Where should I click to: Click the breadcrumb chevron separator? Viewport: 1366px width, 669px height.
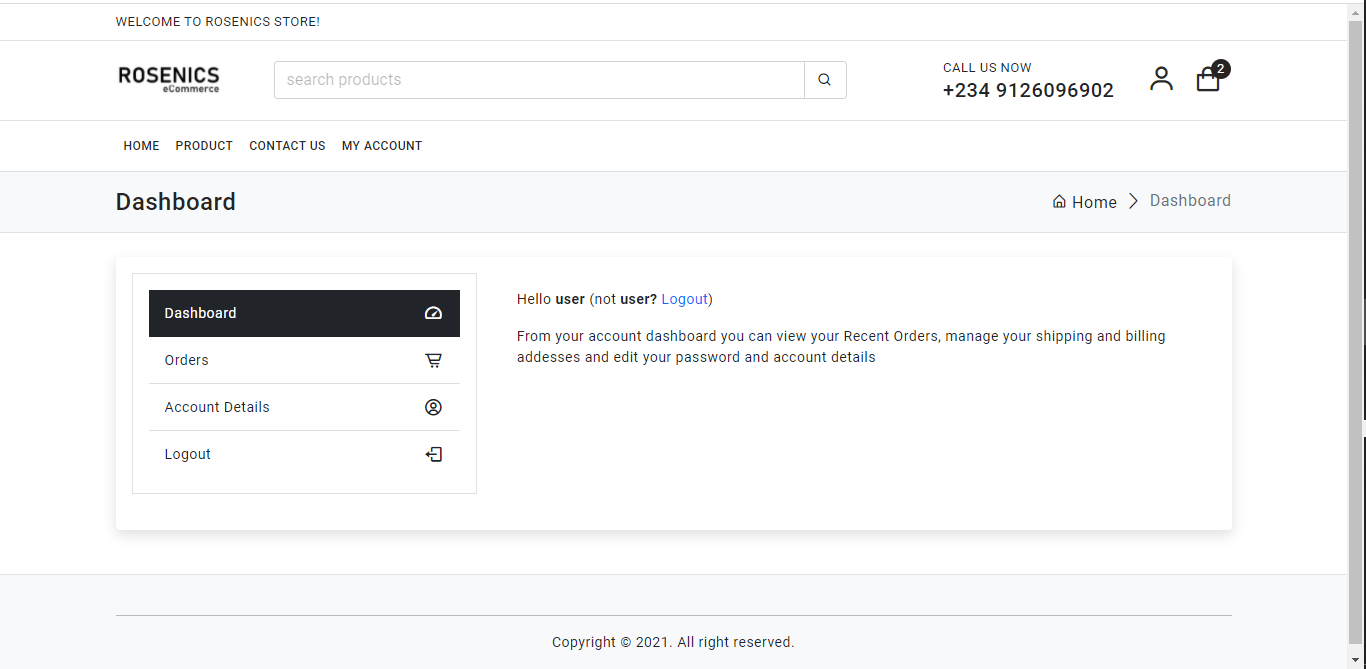tap(1133, 201)
